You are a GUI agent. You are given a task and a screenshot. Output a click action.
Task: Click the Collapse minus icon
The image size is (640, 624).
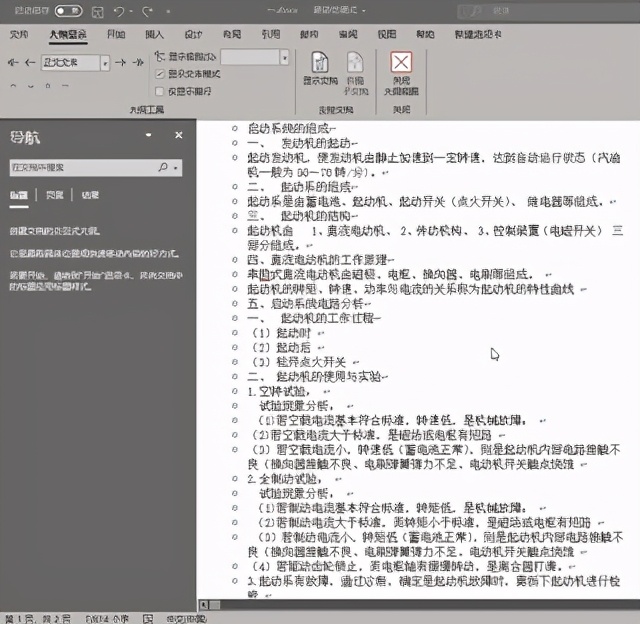tap(65, 86)
